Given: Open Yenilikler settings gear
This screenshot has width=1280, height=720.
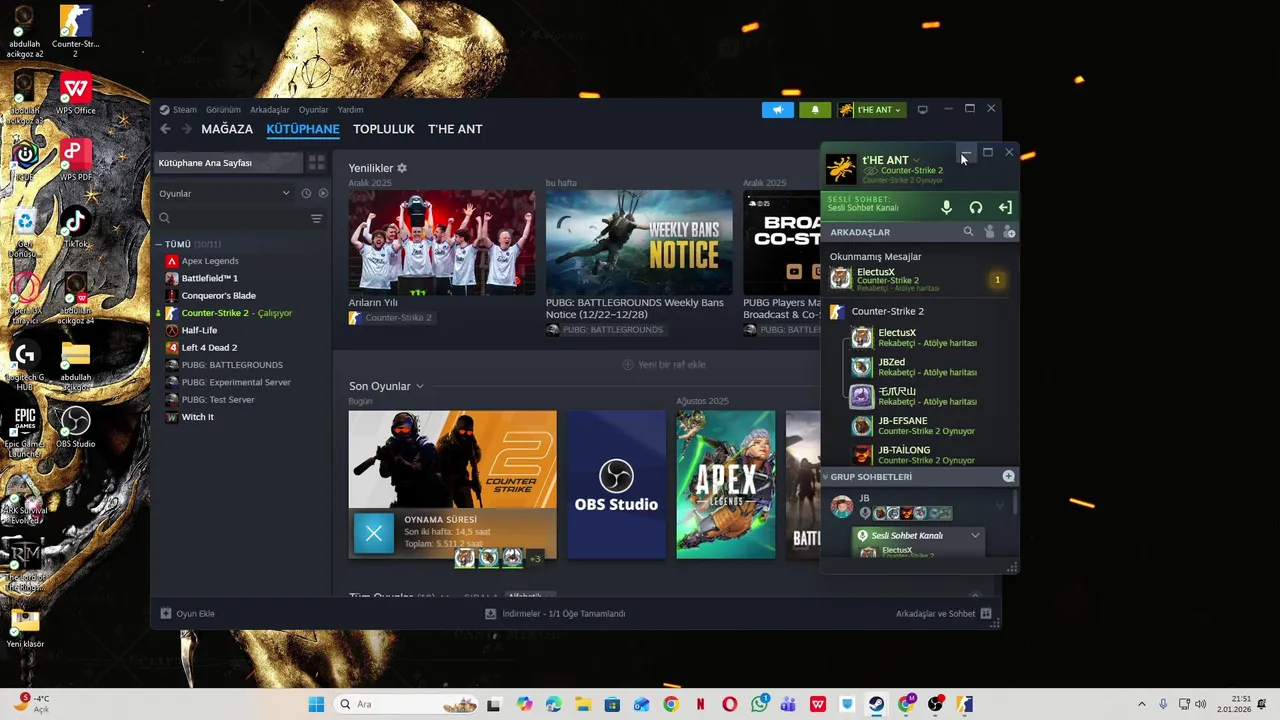Looking at the screenshot, I should [402, 168].
